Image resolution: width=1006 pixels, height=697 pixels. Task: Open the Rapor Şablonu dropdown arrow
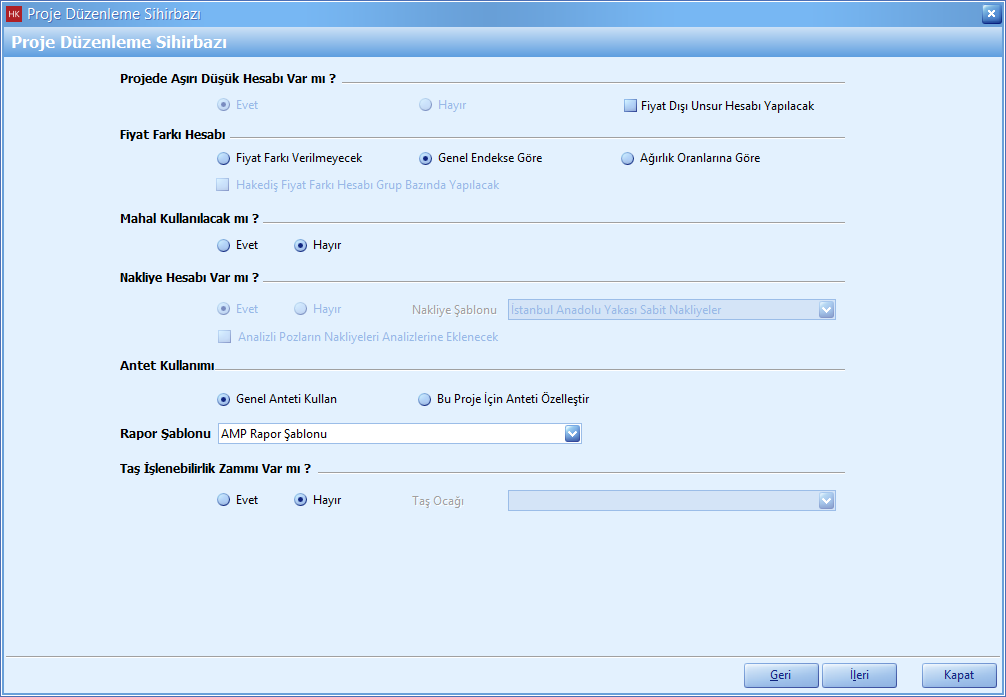(x=572, y=434)
